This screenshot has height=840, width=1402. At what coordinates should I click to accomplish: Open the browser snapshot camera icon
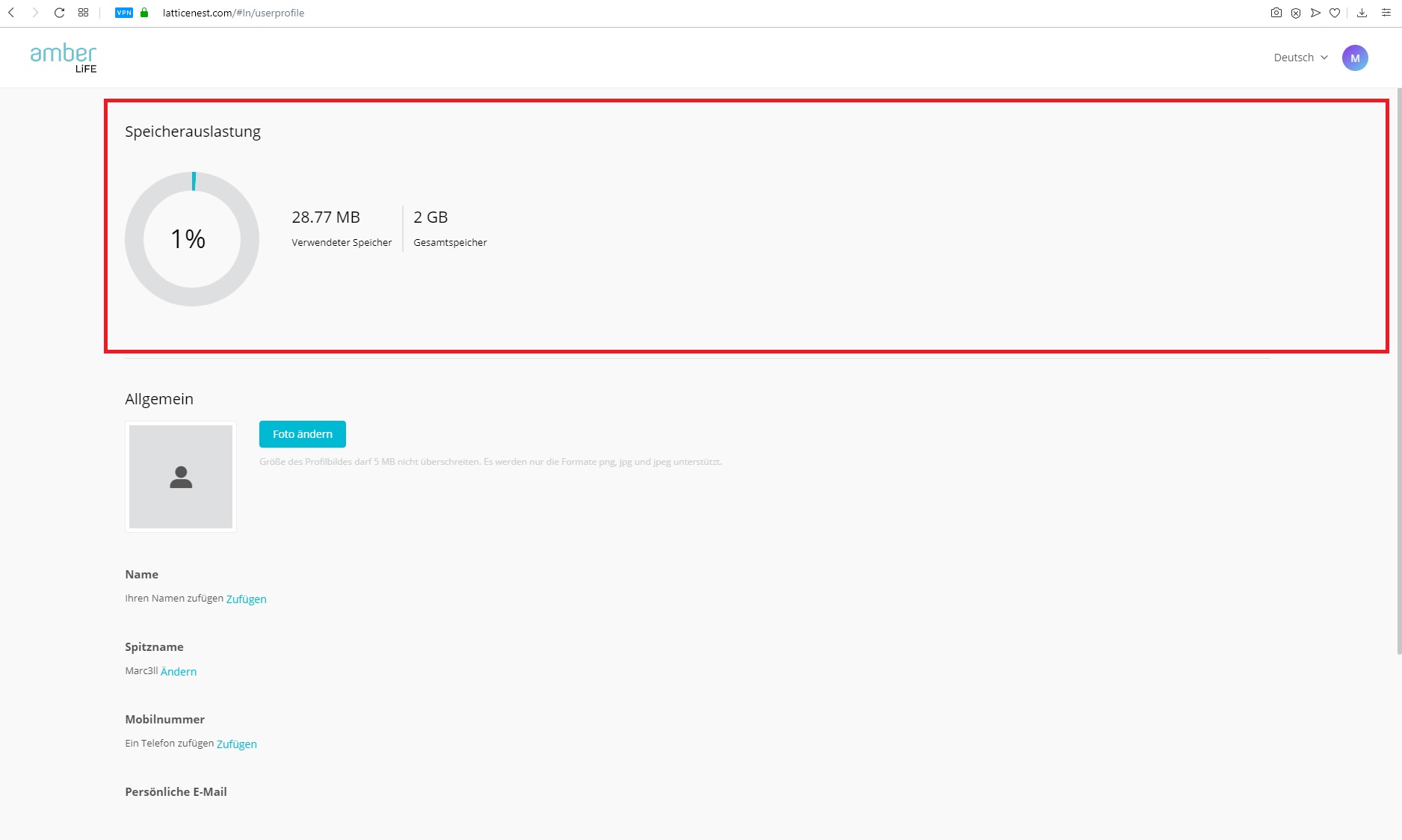point(1276,13)
